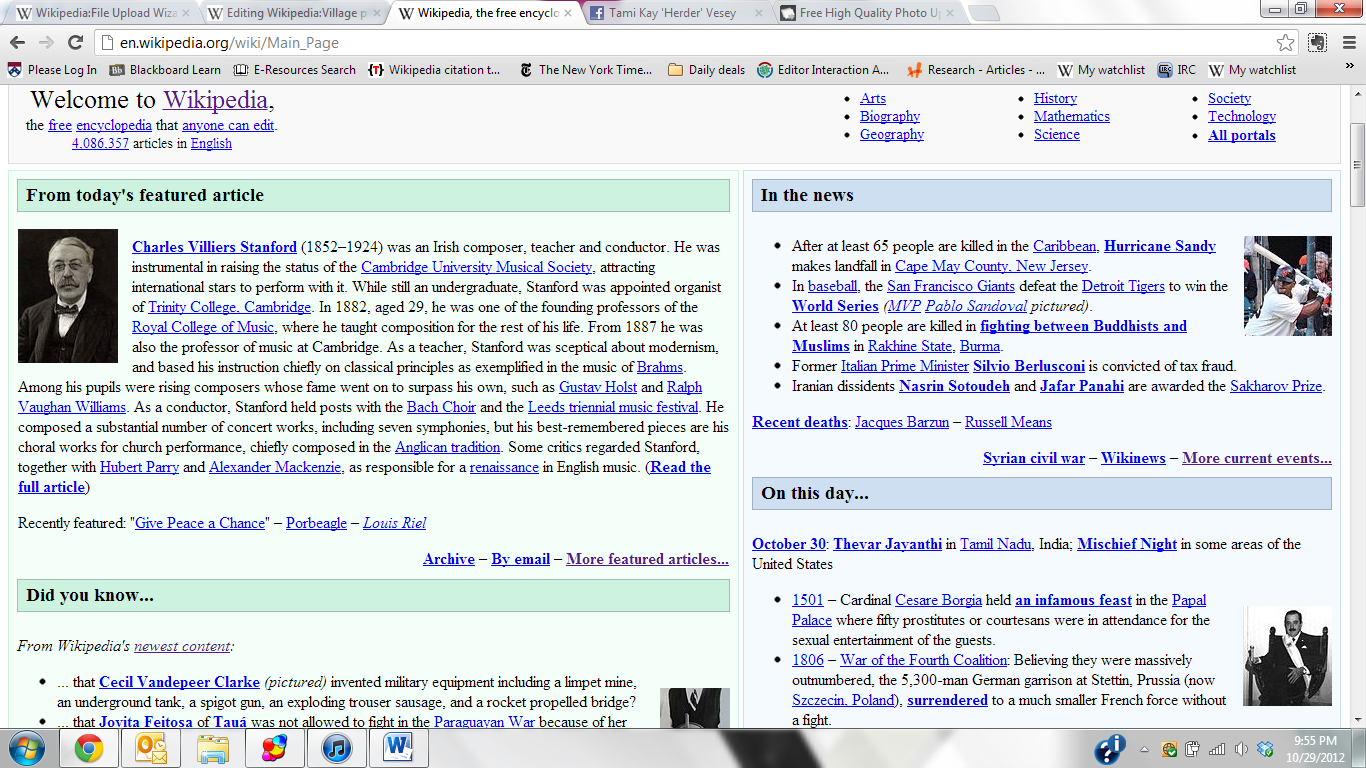Open the Hurricane Sandy article link
The width and height of the screenshot is (1366, 768).
[x=1159, y=246]
